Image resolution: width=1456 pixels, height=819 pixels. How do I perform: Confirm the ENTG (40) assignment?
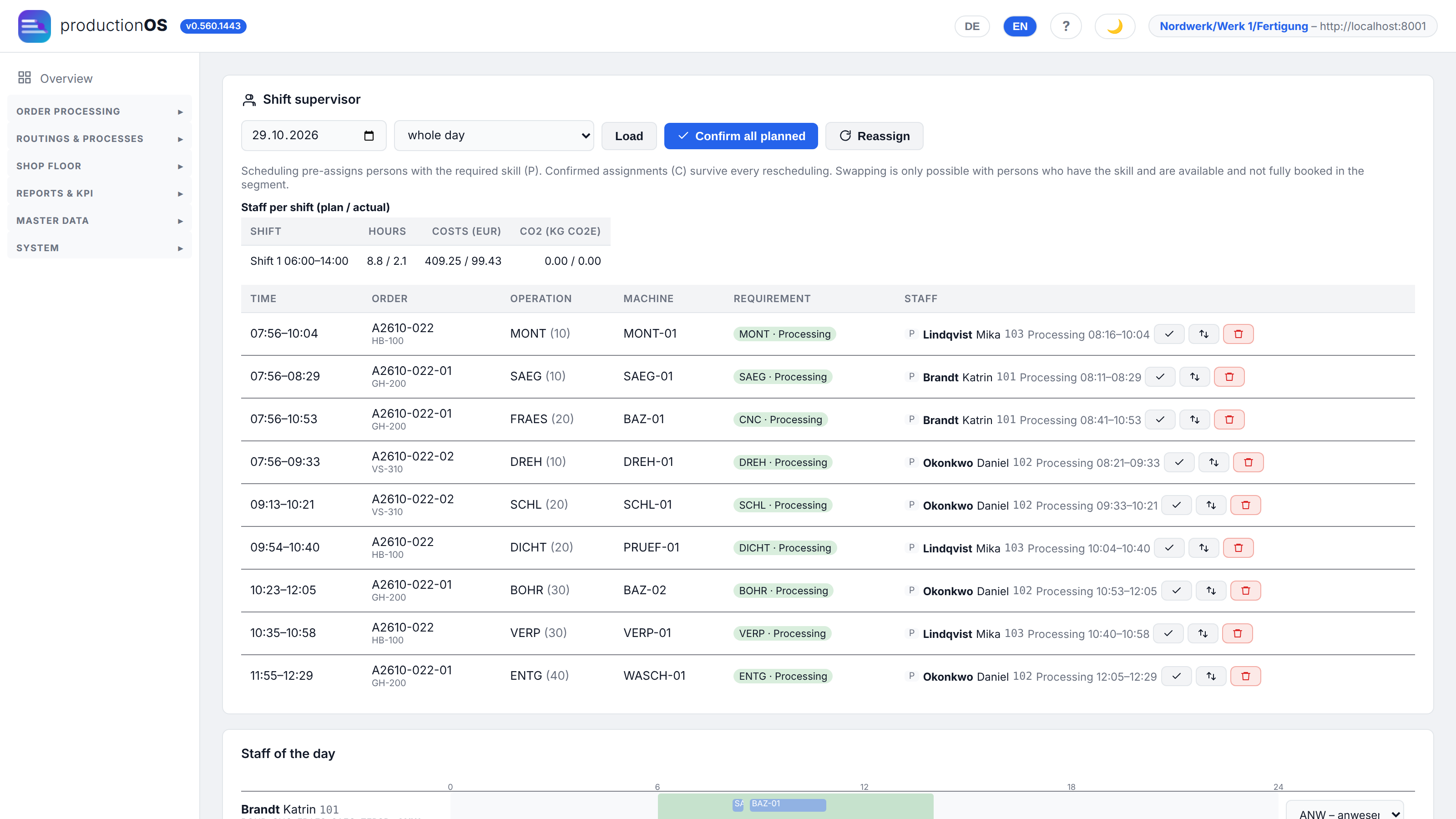click(x=1176, y=676)
